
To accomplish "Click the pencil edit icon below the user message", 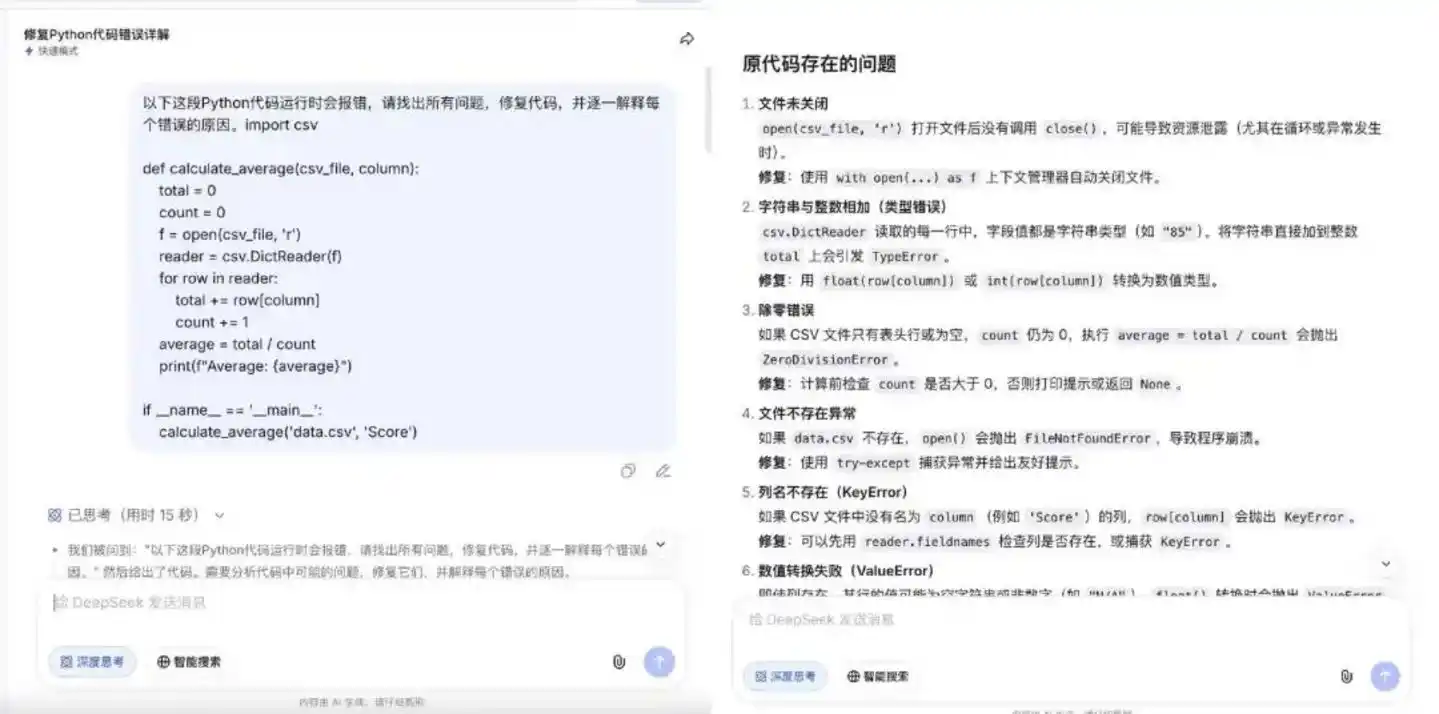I will coord(663,471).
